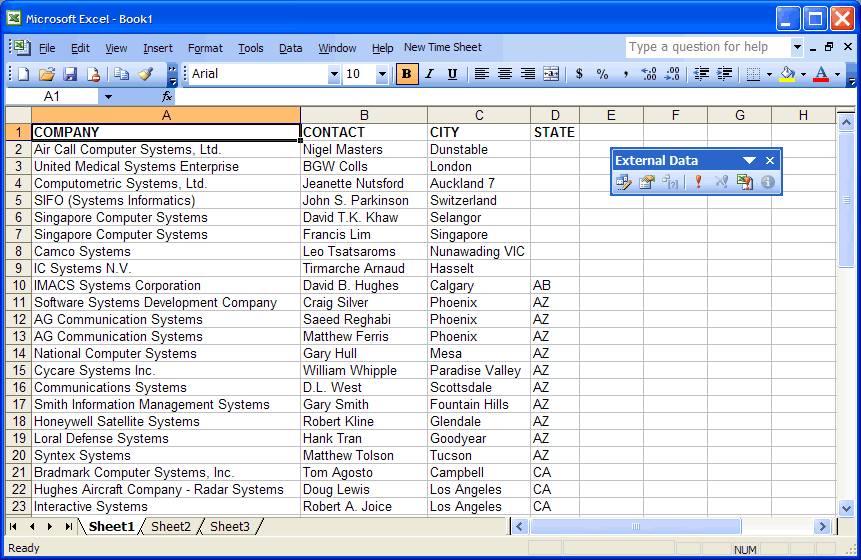Screen dimensions: 861x560
Task: Switch to the Sheet2 tab
Action: [171, 527]
